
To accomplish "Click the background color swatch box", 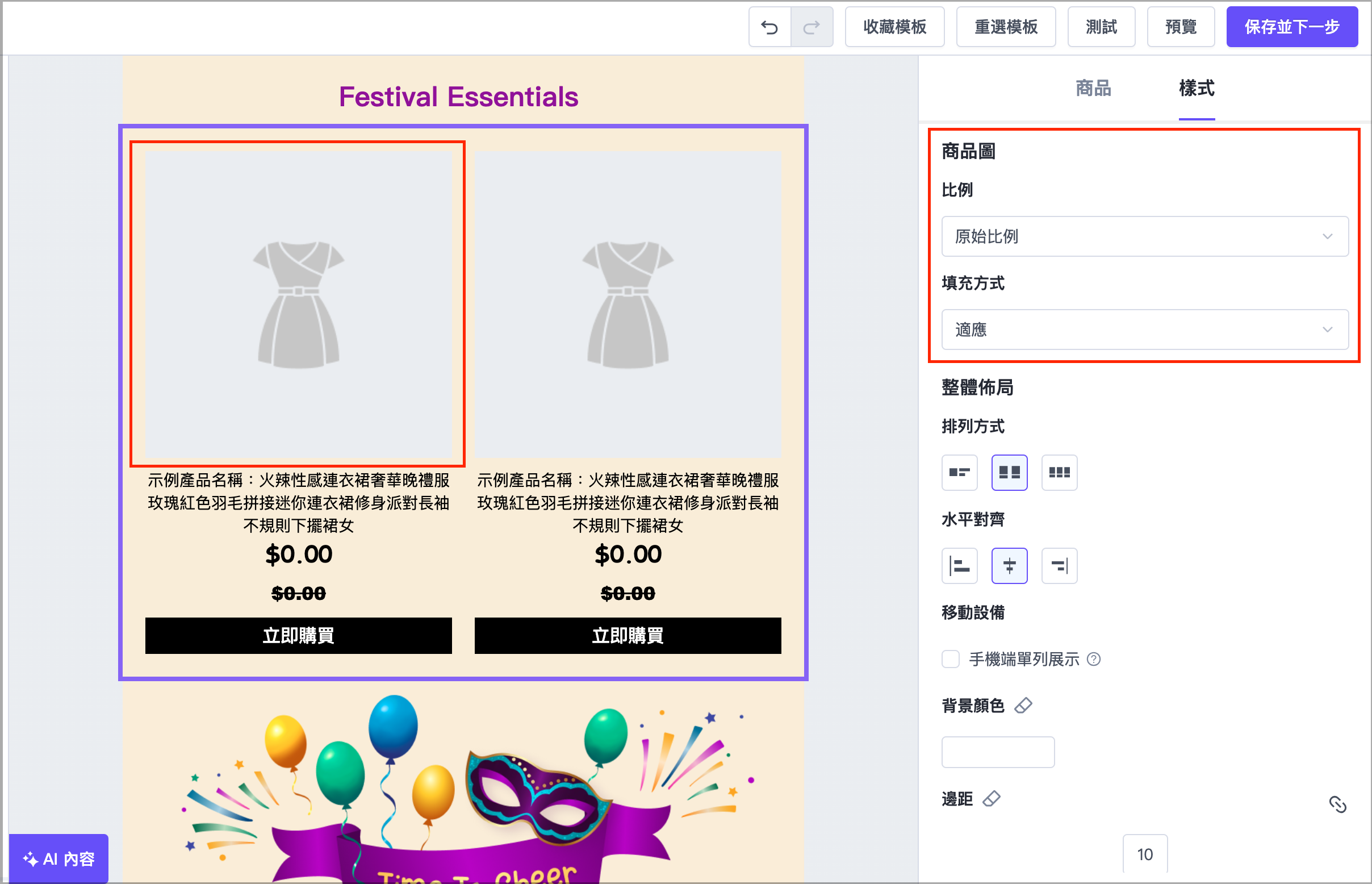I will click(997, 752).
